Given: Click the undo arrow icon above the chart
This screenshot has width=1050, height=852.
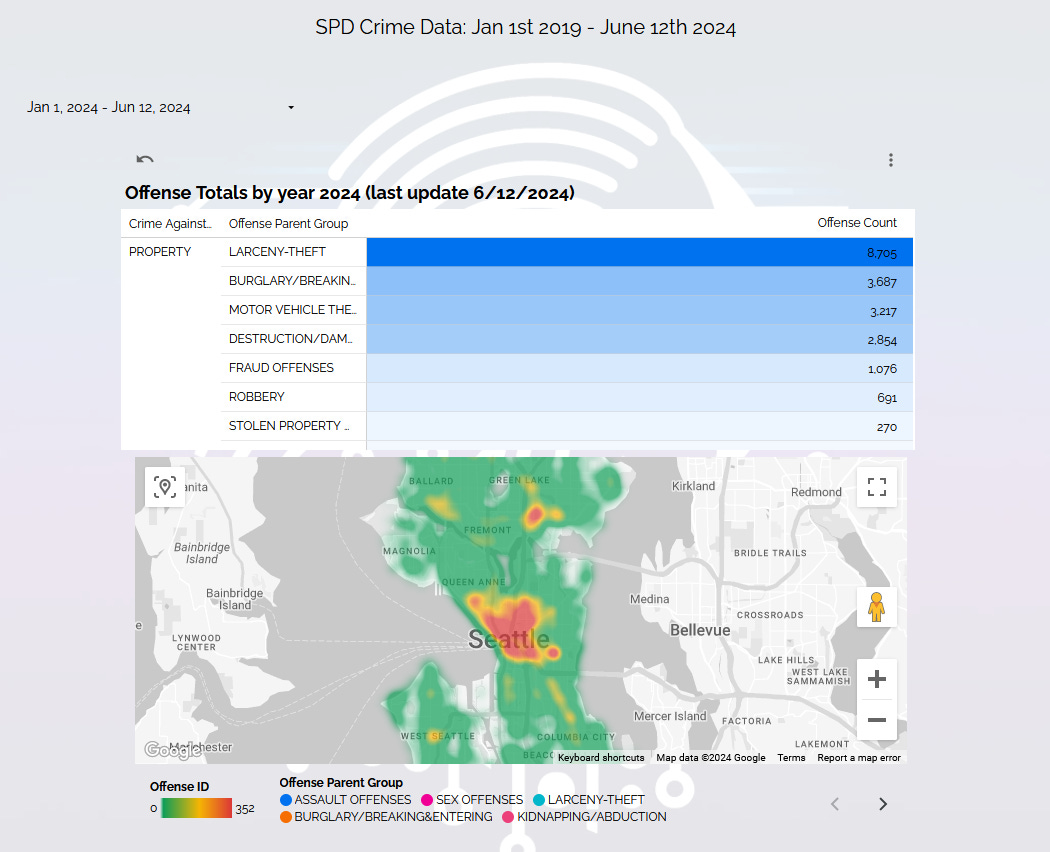Looking at the screenshot, I should (x=144, y=159).
